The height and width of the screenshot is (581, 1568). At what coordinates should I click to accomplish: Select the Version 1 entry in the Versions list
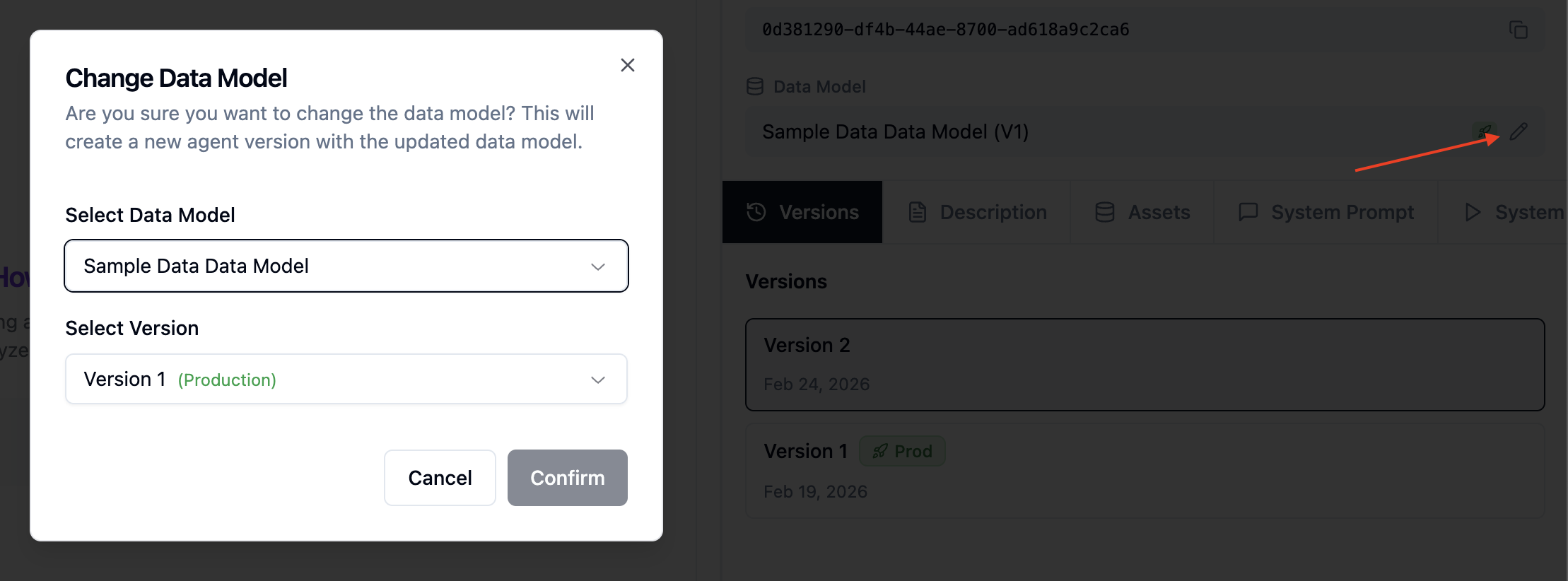click(x=1144, y=470)
